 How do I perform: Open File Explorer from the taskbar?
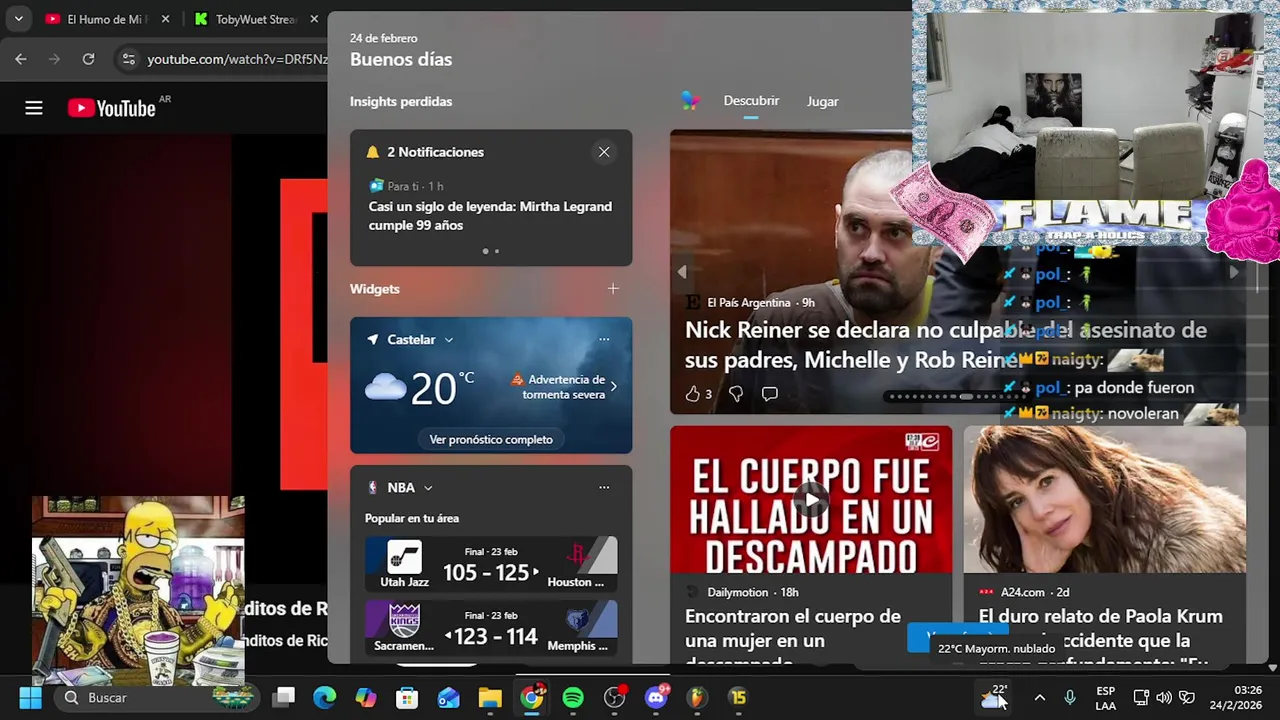(x=490, y=697)
